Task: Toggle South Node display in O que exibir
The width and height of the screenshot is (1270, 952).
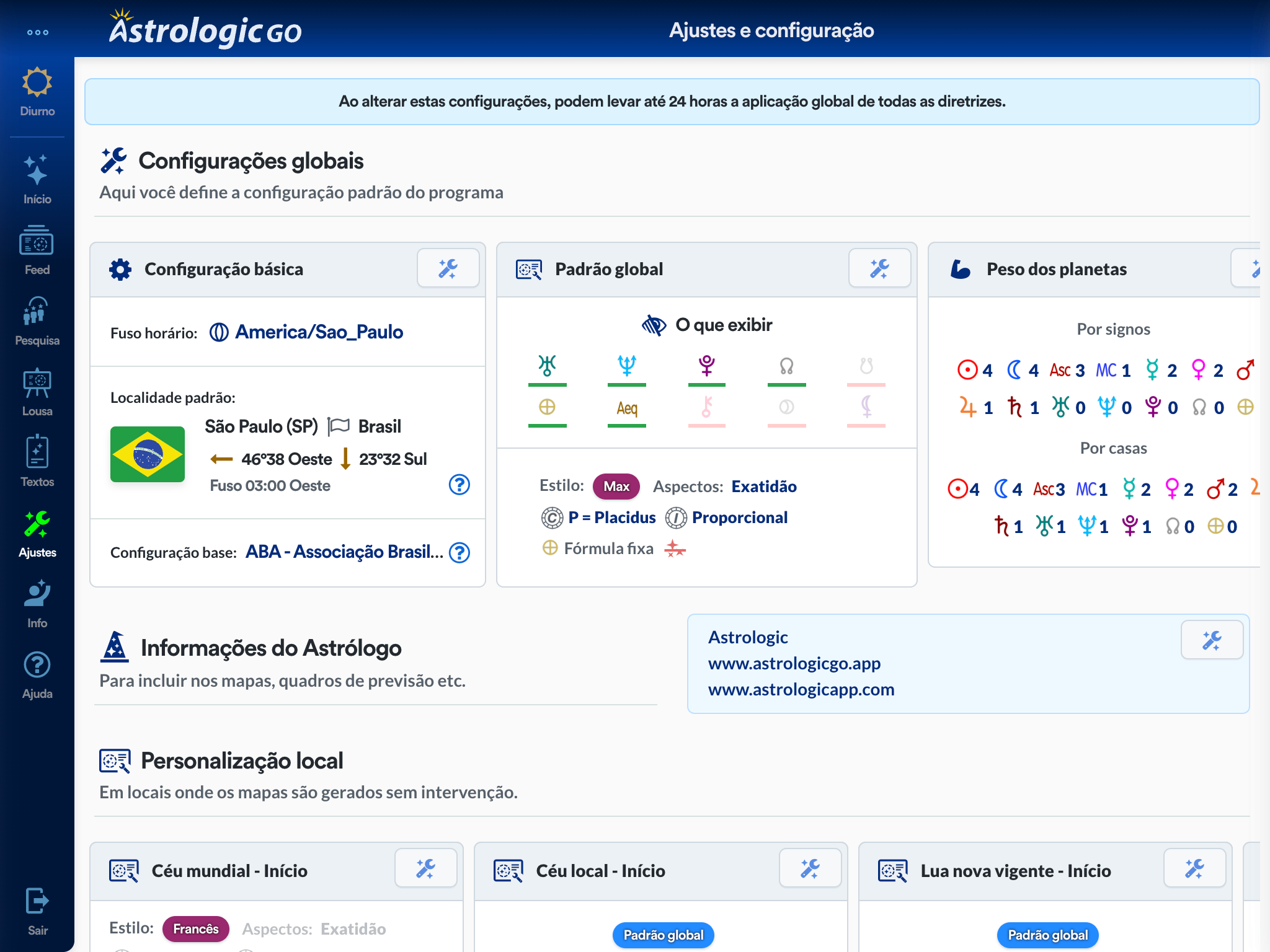Action: (866, 369)
